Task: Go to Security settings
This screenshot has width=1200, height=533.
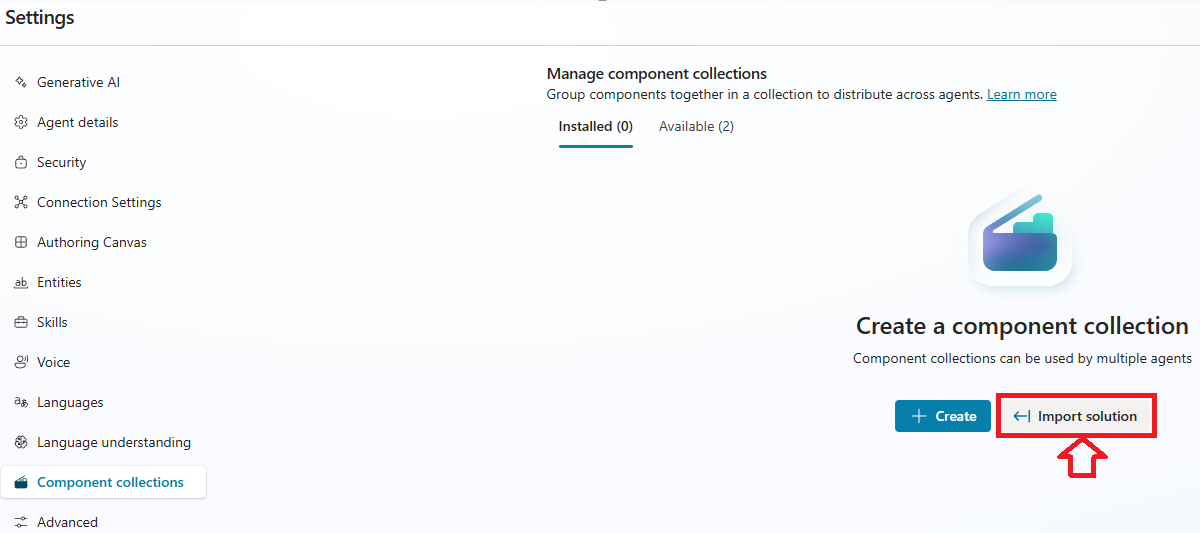Action: pyautogui.click(x=61, y=162)
